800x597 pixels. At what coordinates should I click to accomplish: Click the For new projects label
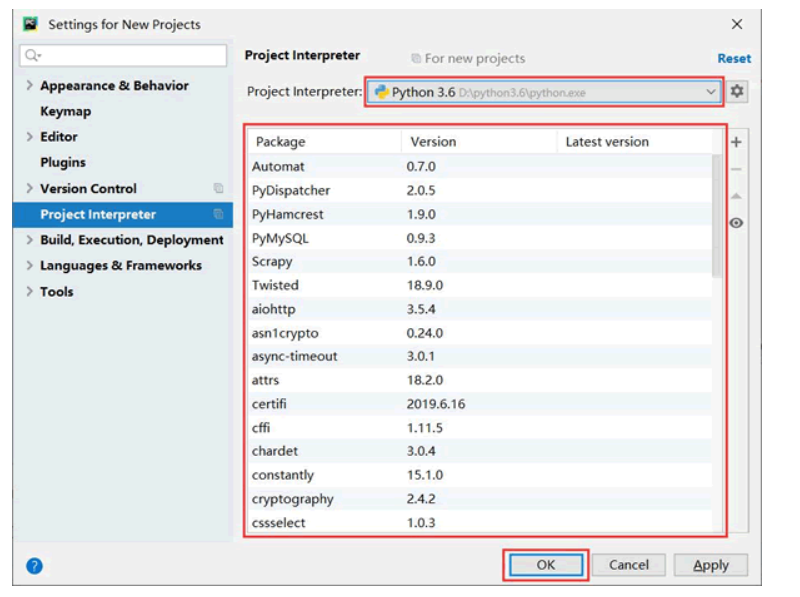point(474,59)
